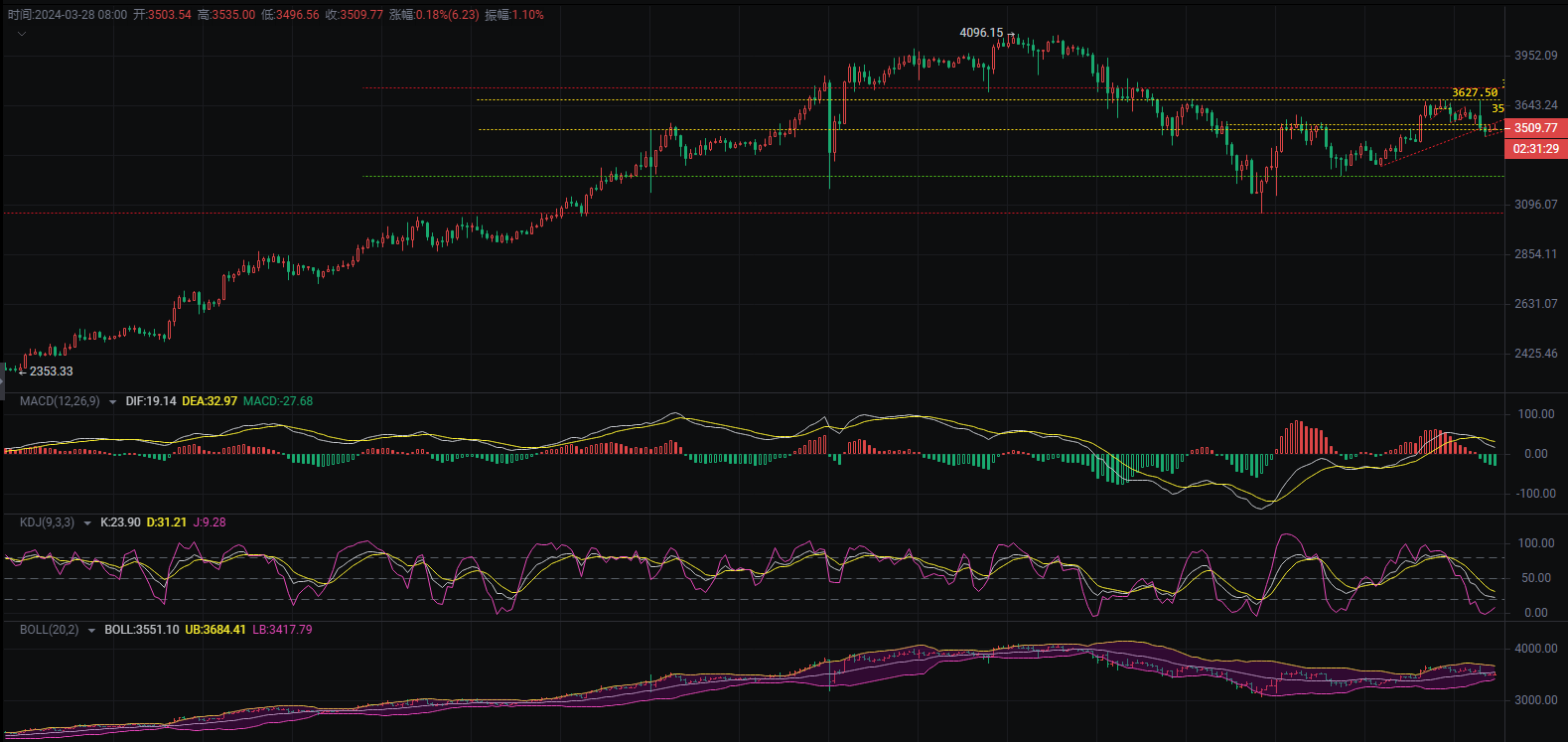The image size is (1568, 742).
Task: Click the 4096.15 high price marker
Action: point(981,33)
